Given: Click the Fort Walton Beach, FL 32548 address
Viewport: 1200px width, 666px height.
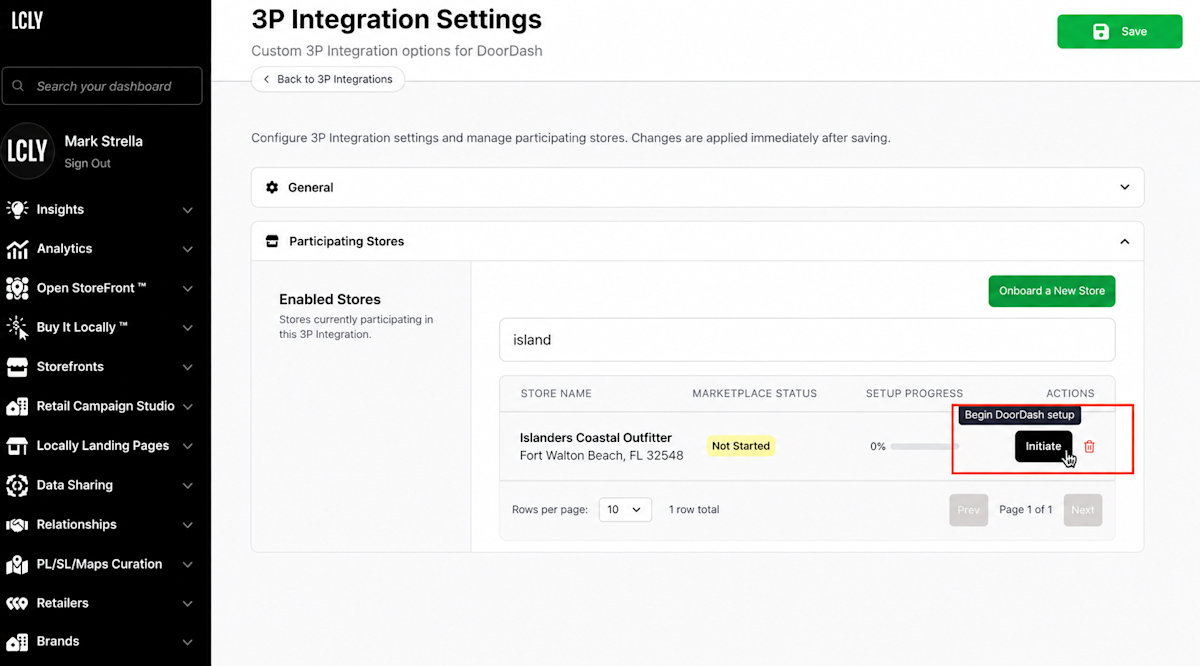Looking at the screenshot, I should coord(602,456).
